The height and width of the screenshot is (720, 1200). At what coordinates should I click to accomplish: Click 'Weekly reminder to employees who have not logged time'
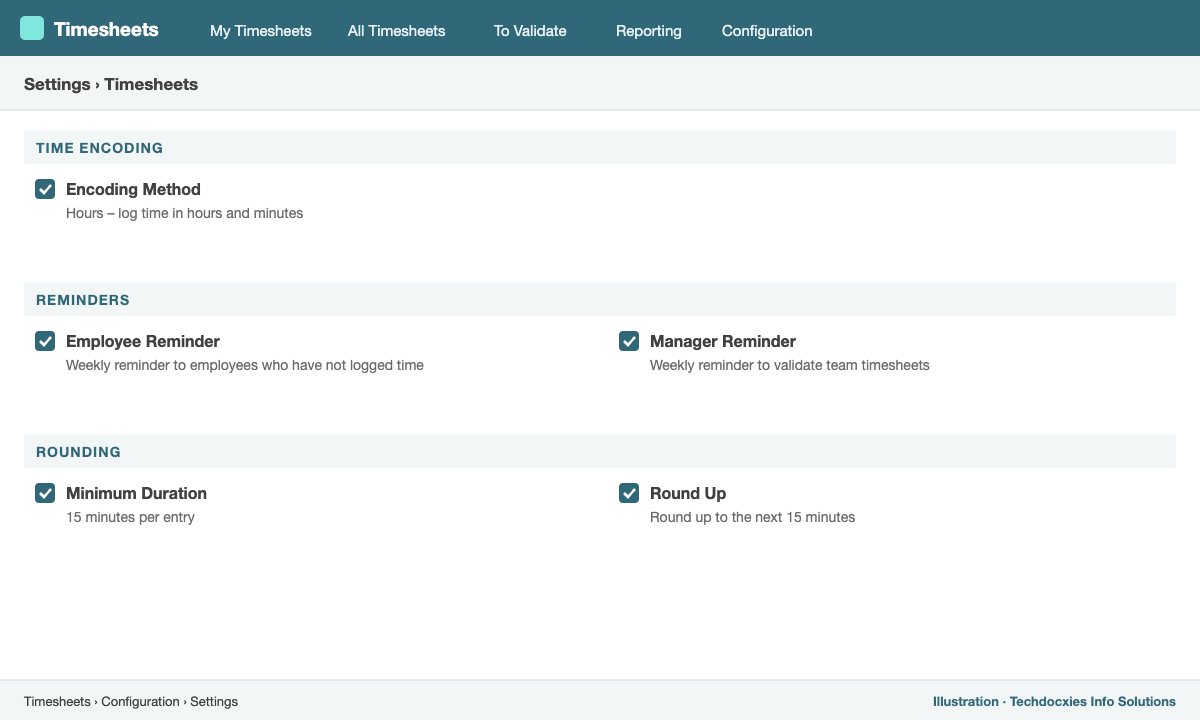point(245,365)
